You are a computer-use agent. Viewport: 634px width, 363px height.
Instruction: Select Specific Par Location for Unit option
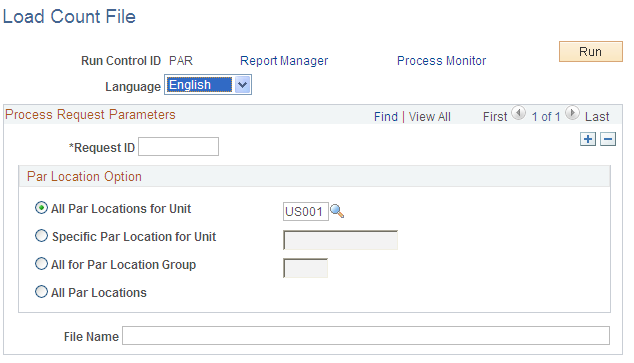tap(41, 236)
